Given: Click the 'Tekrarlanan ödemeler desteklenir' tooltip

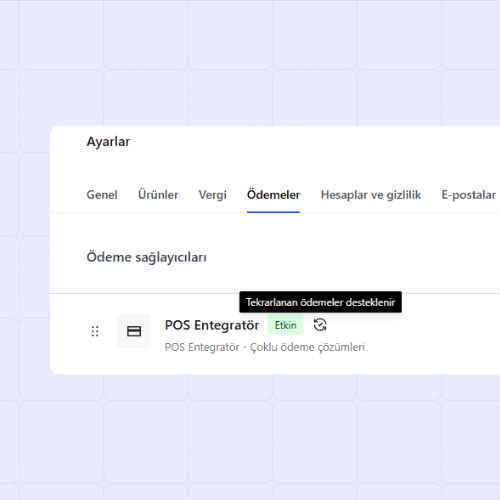Looking at the screenshot, I should [320, 302].
